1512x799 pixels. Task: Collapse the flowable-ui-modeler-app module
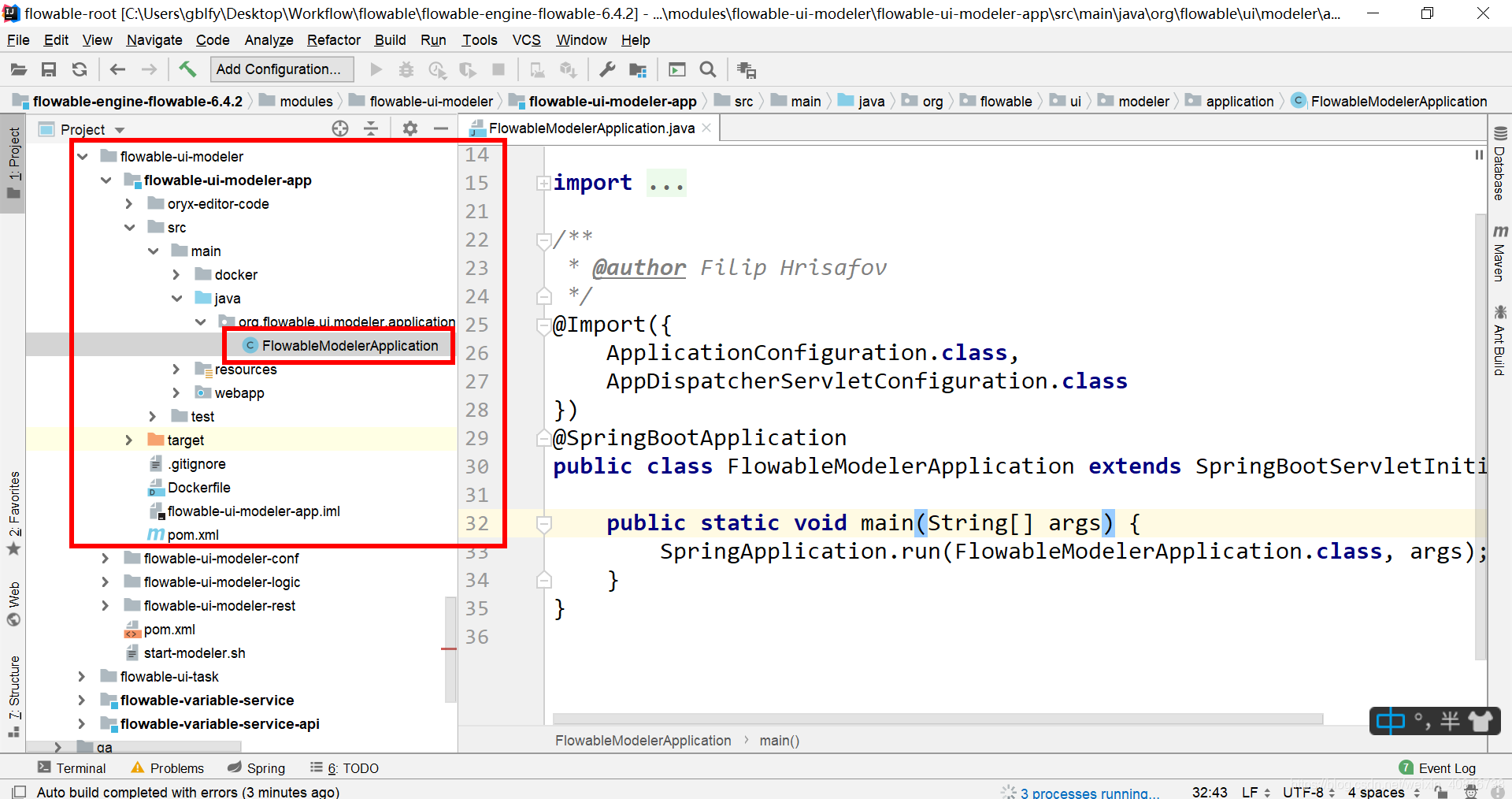coord(106,180)
